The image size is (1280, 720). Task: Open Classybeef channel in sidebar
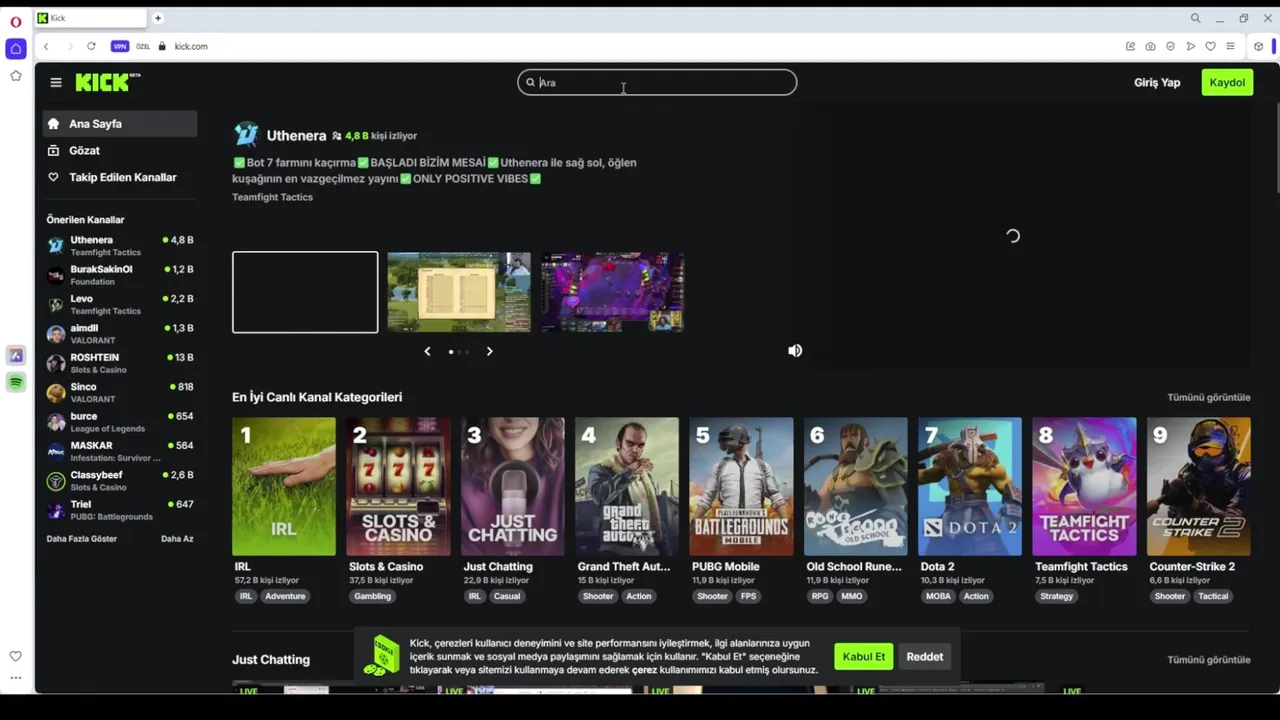tap(120, 480)
